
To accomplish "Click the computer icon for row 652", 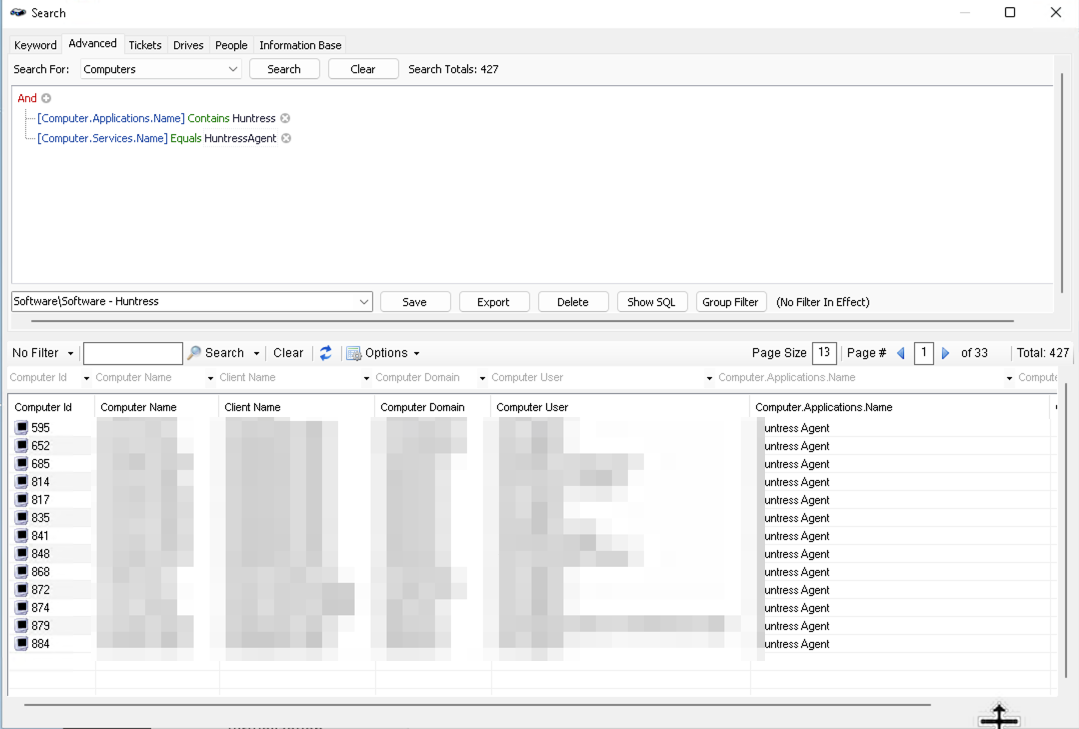I will (21, 445).
